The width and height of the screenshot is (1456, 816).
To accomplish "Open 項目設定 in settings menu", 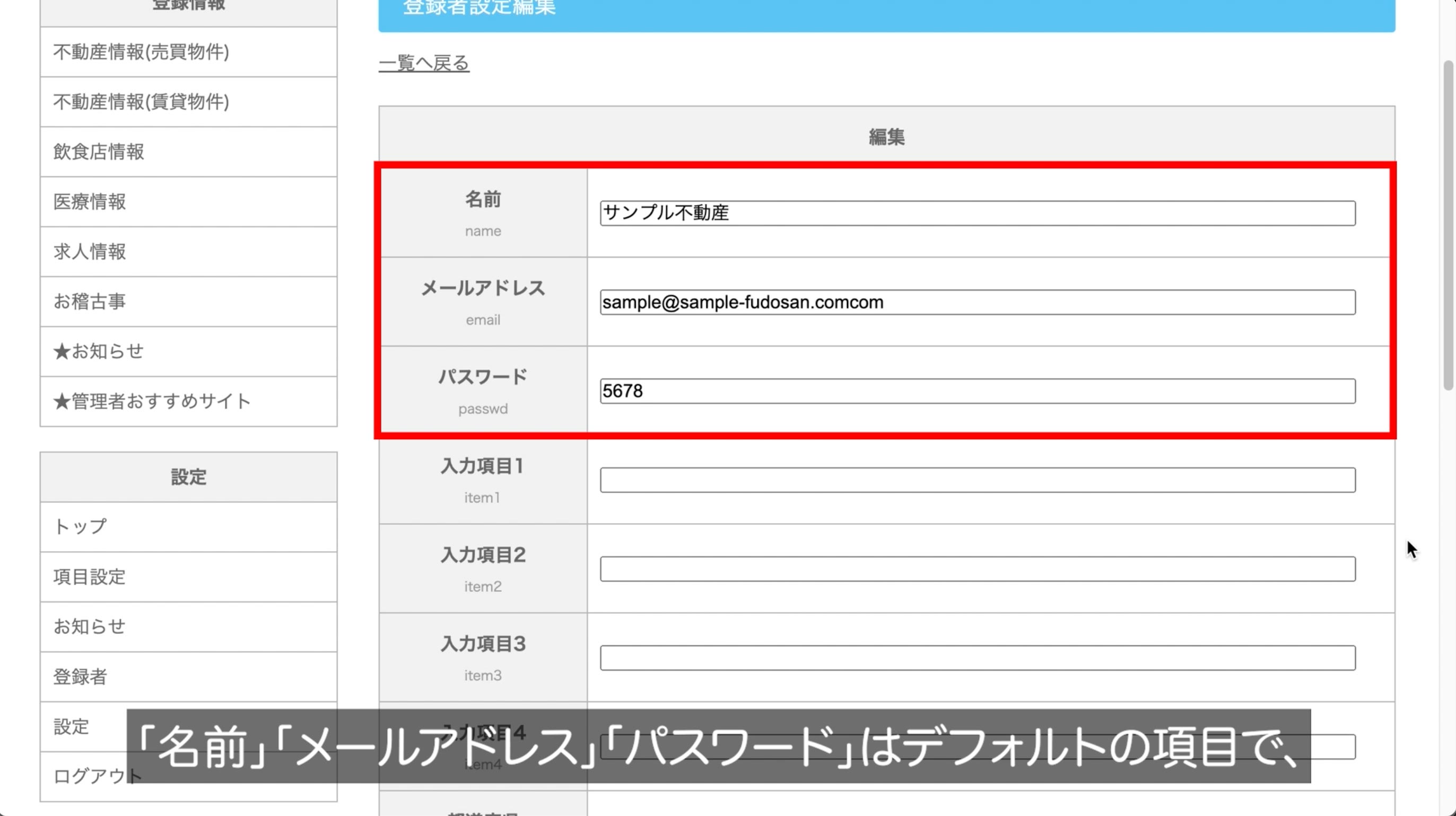I will (x=188, y=577).
